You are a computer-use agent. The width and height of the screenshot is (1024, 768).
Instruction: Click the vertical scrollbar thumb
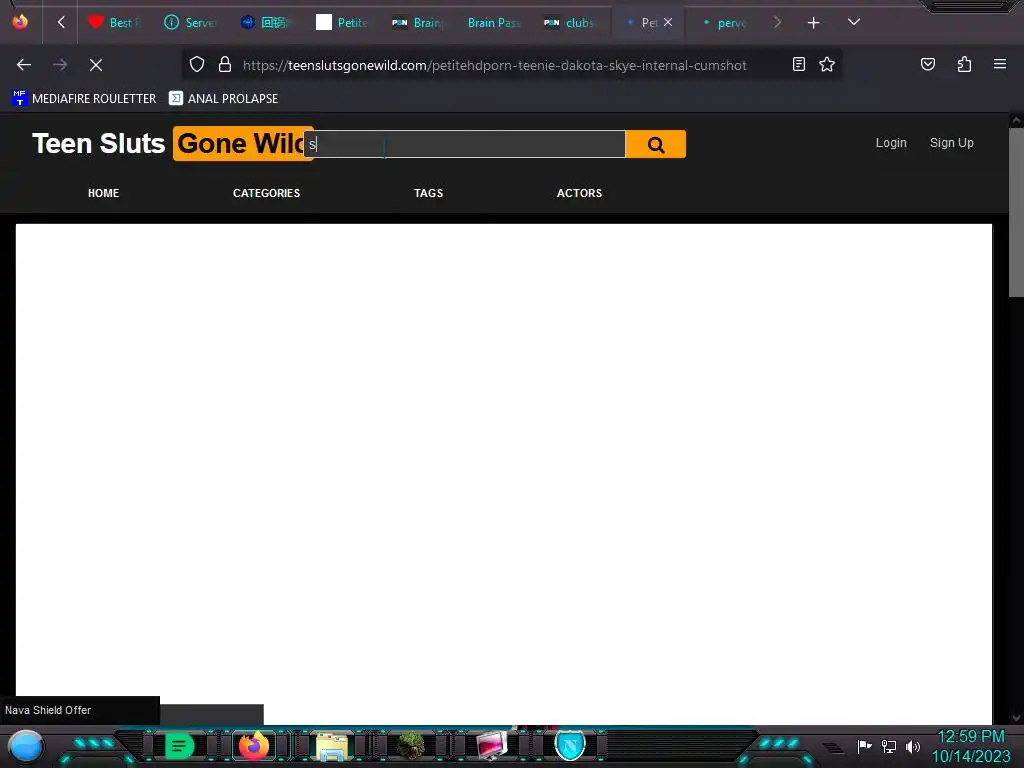tap(1016, 213)
